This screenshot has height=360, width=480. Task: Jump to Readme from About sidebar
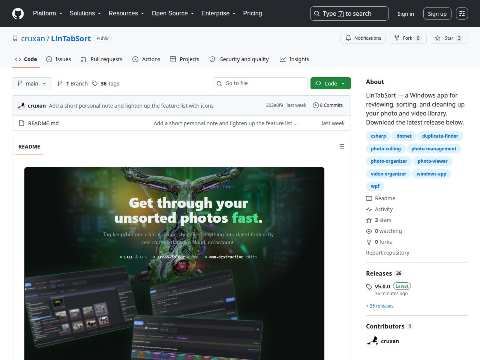pos(381,198)
